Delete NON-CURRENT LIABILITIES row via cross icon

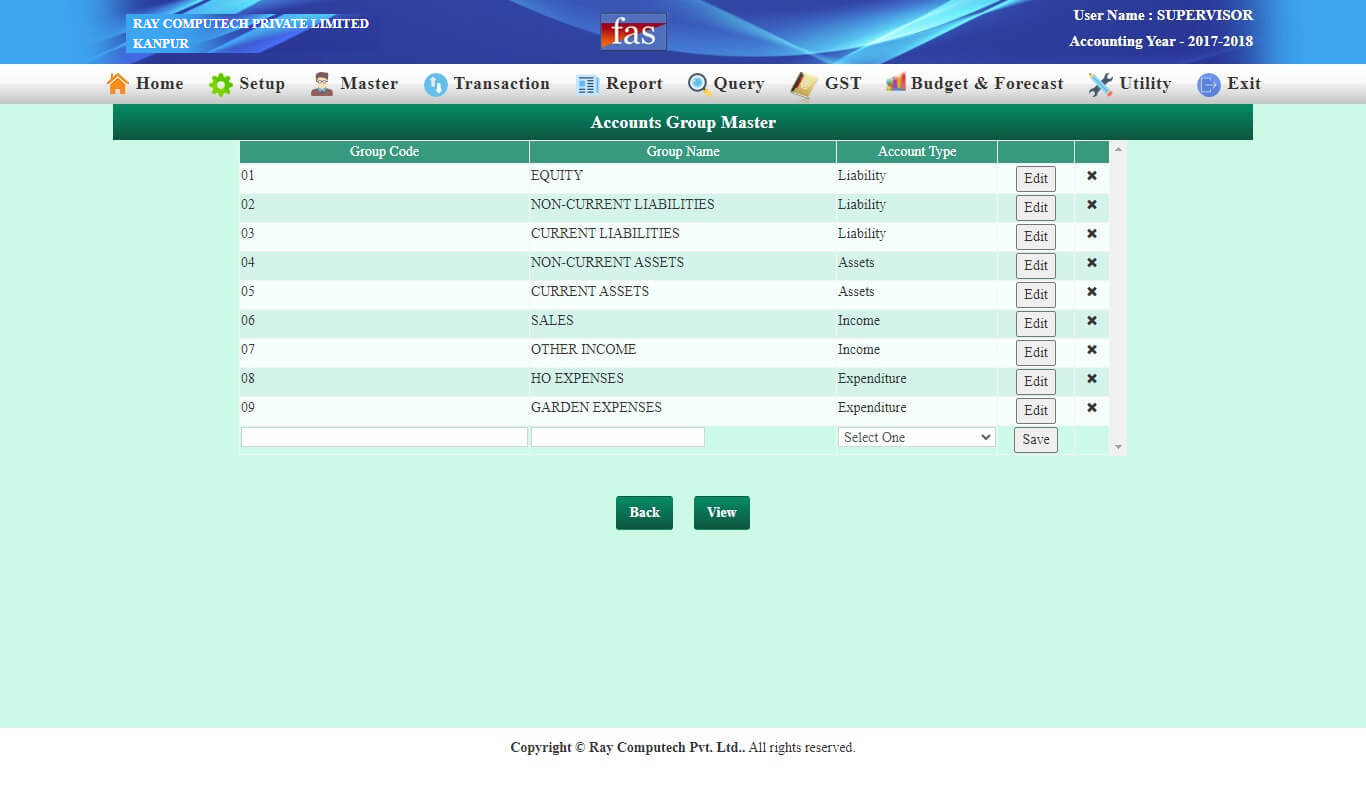1092,205
